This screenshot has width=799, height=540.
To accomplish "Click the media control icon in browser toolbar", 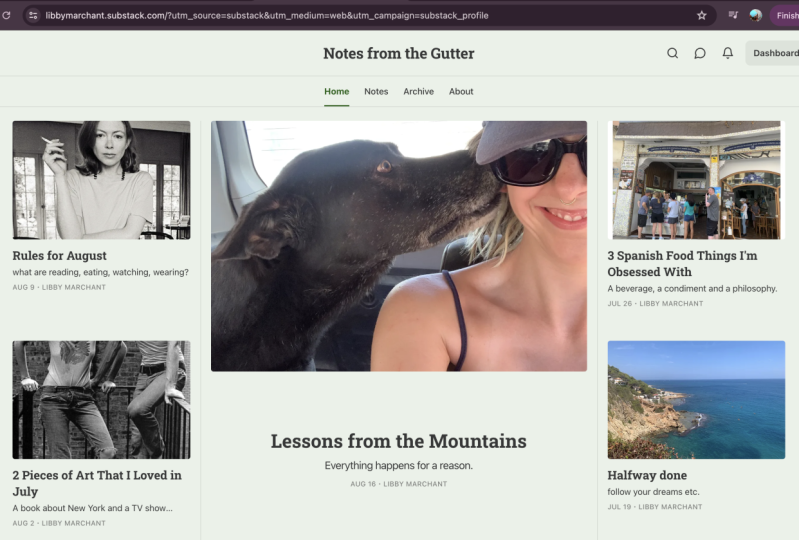I will 733,15.
